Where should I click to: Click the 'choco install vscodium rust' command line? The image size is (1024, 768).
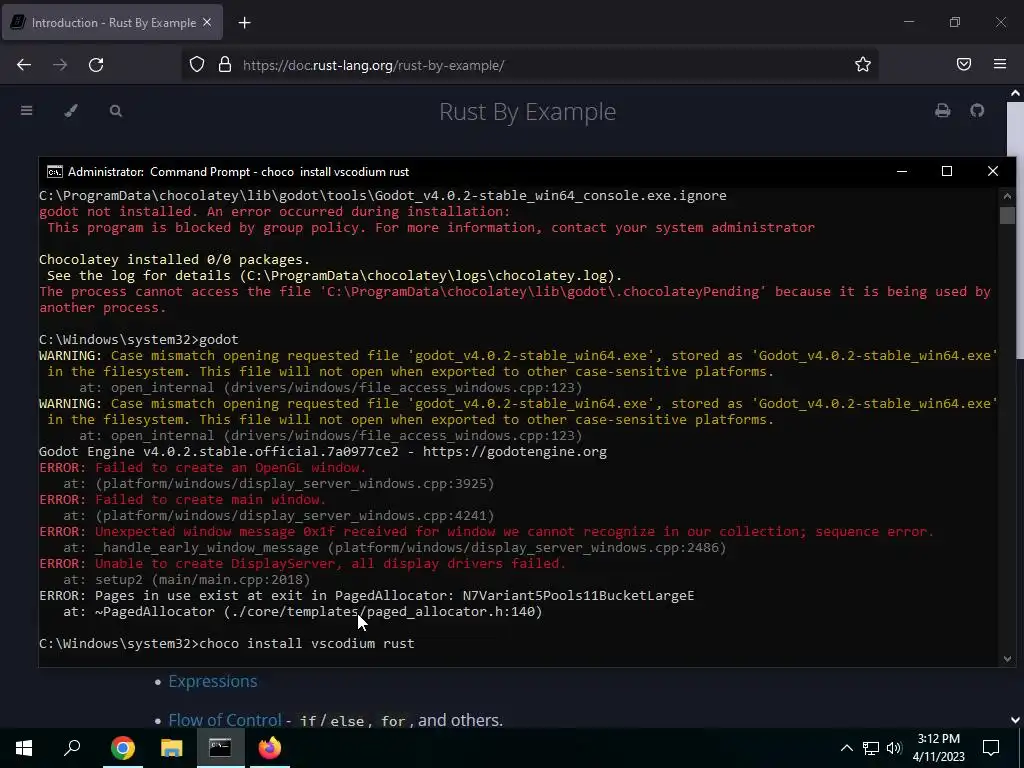(306, 643)
